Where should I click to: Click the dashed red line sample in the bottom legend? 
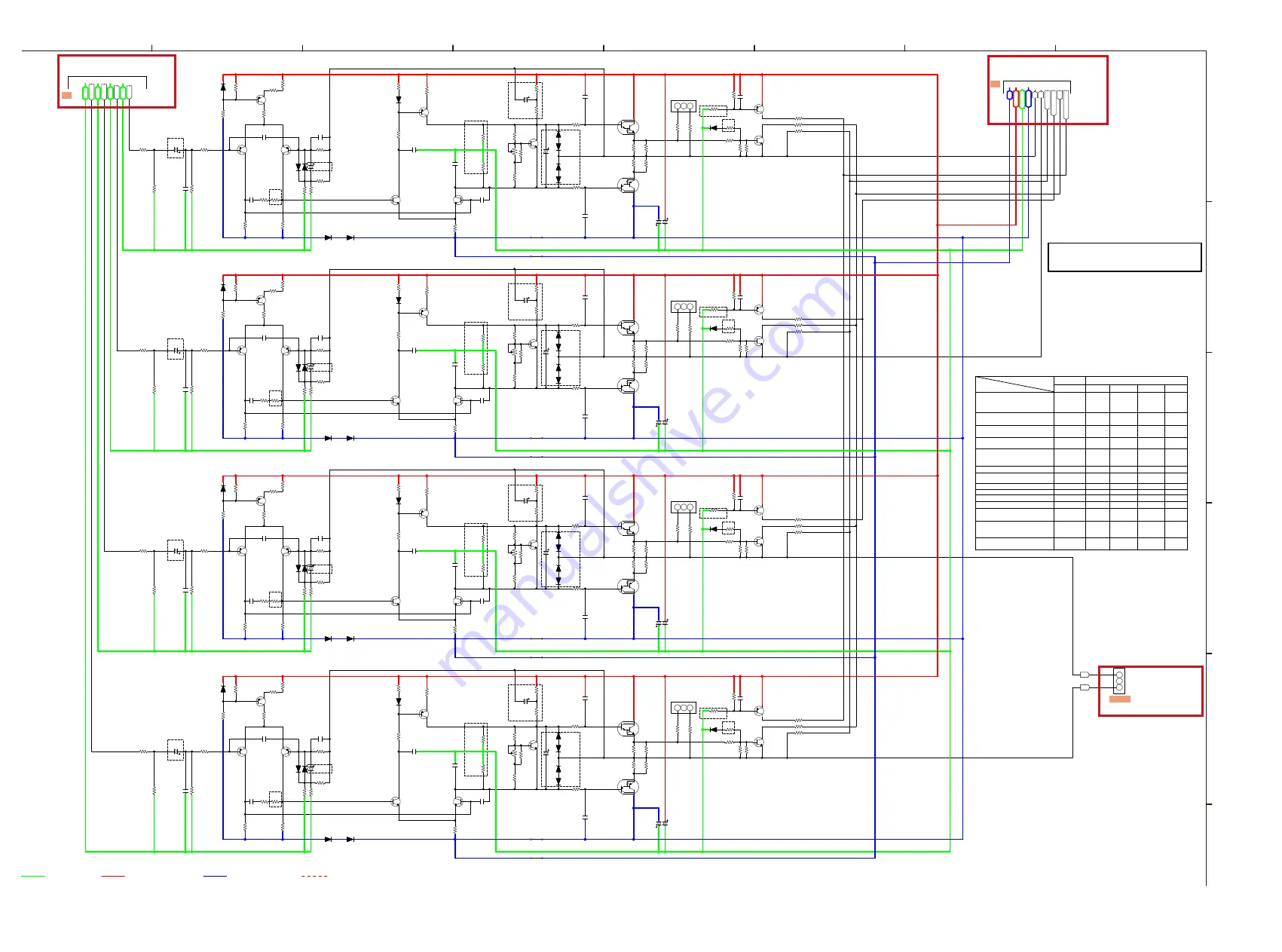pos(314,877)
